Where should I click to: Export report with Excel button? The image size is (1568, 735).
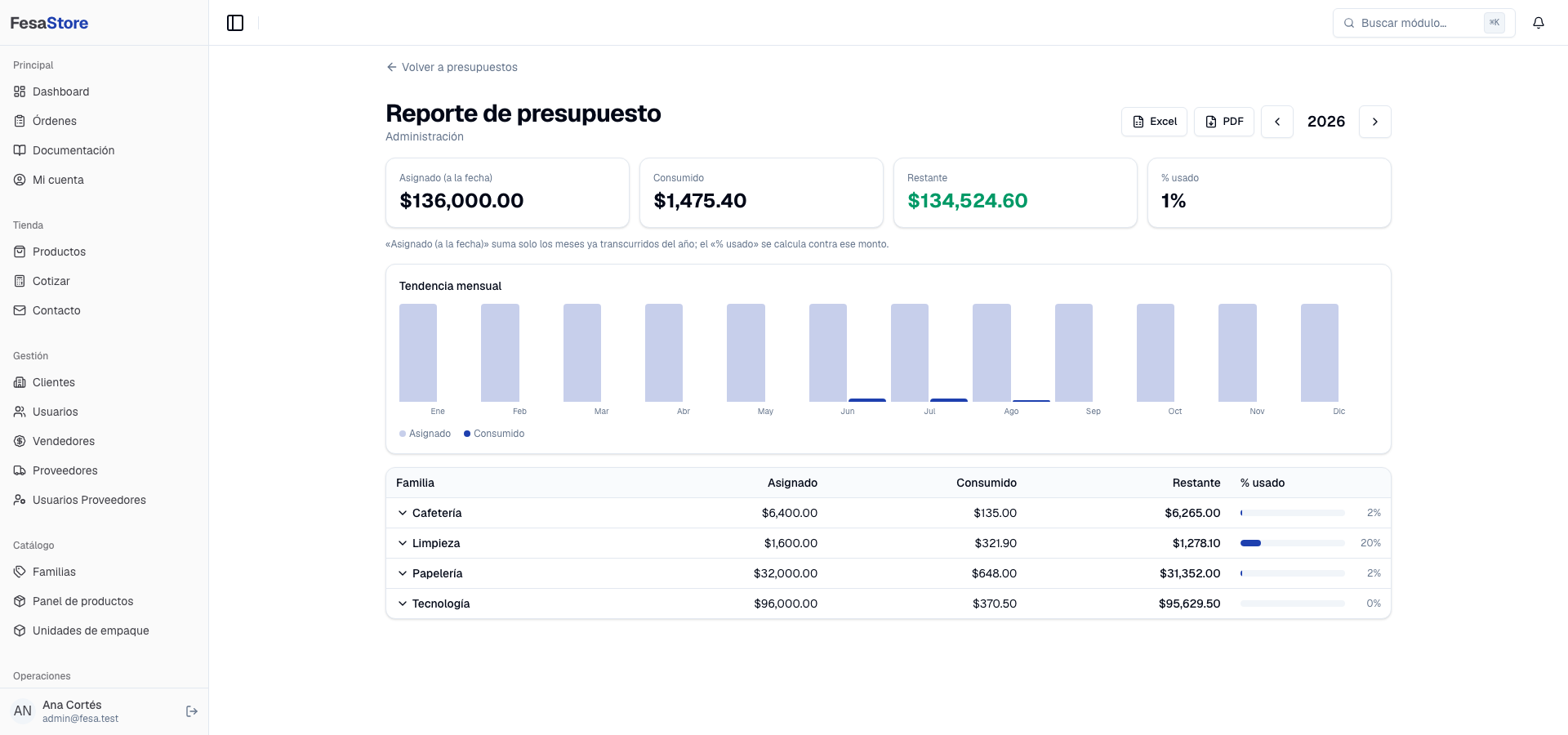1154,122
